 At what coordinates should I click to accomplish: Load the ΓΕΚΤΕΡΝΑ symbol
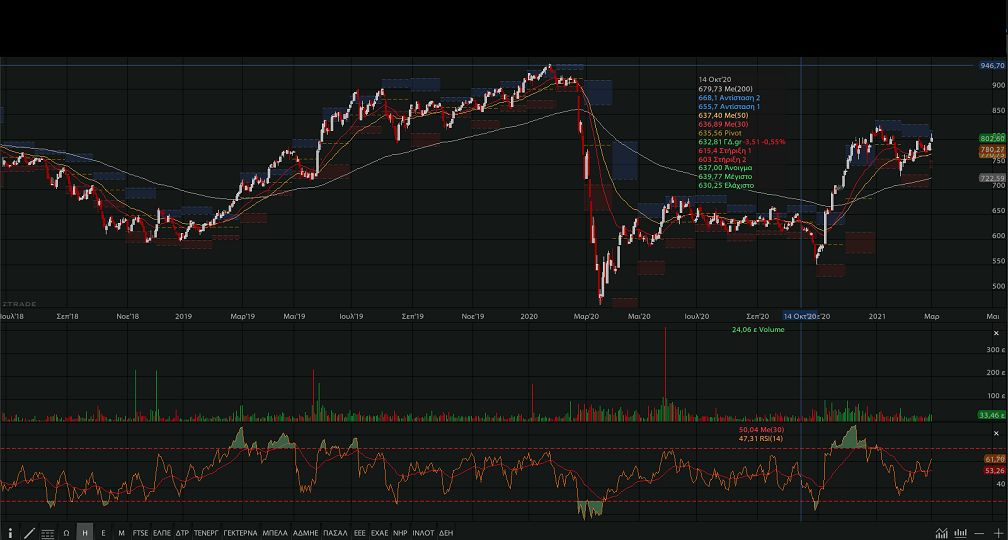[240, 533]
